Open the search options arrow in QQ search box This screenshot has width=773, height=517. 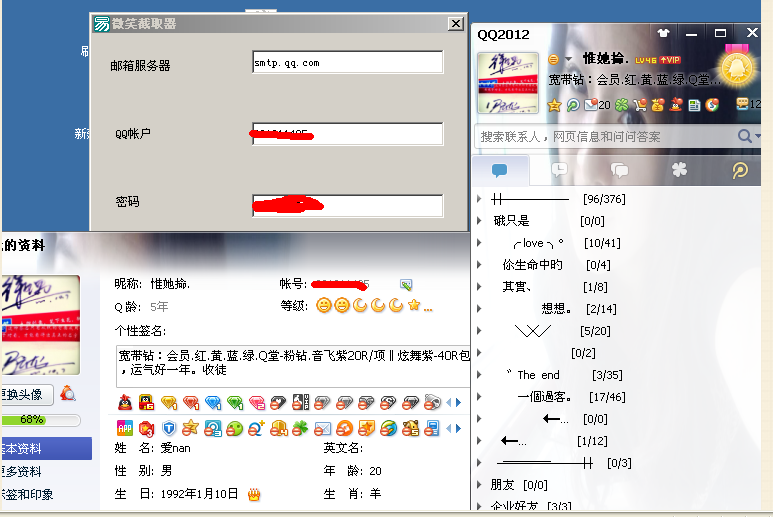point(757,136)
